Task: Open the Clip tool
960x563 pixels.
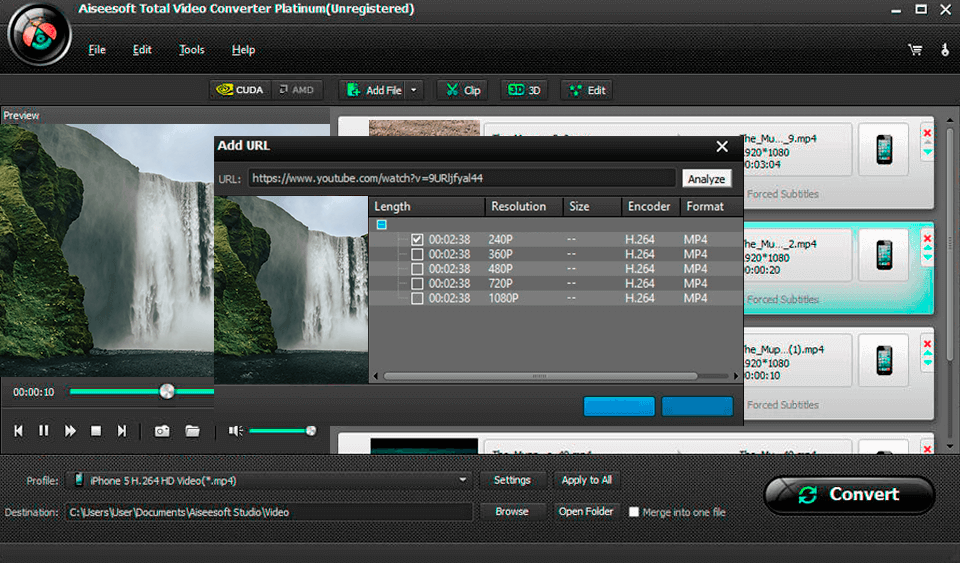Action: (x=463, y=90)
